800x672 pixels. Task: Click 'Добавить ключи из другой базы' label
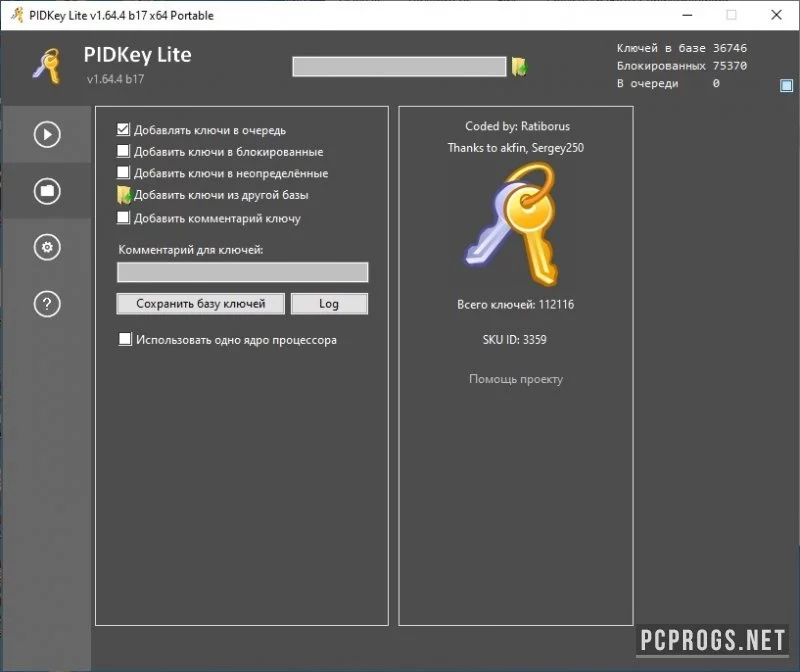coord(221,195)
